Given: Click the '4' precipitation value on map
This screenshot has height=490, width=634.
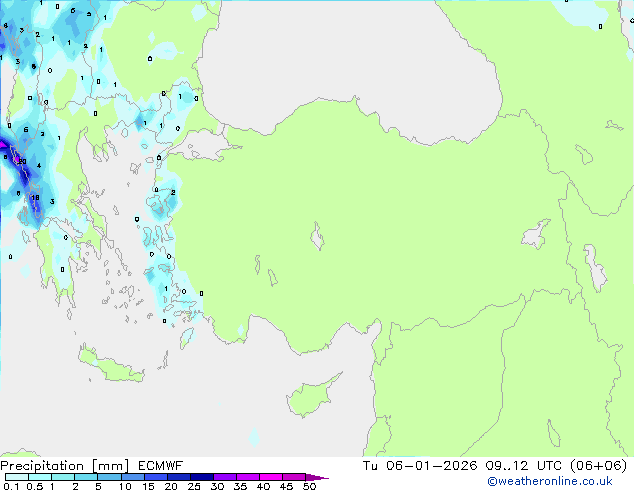Looking at the screenshot, I should [39, 165].
